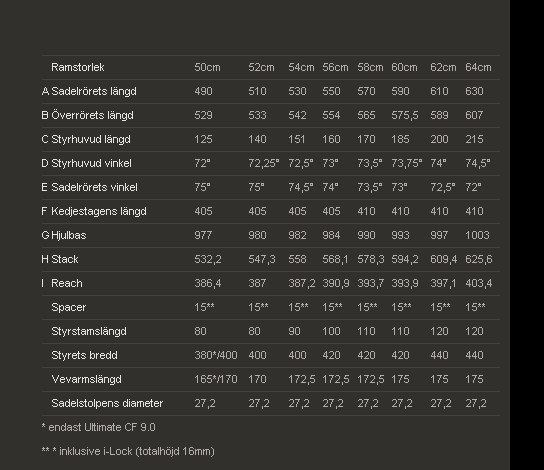This screenshot has width=544, height=470.
Task: Click the Reach row label
Action: 67,283
